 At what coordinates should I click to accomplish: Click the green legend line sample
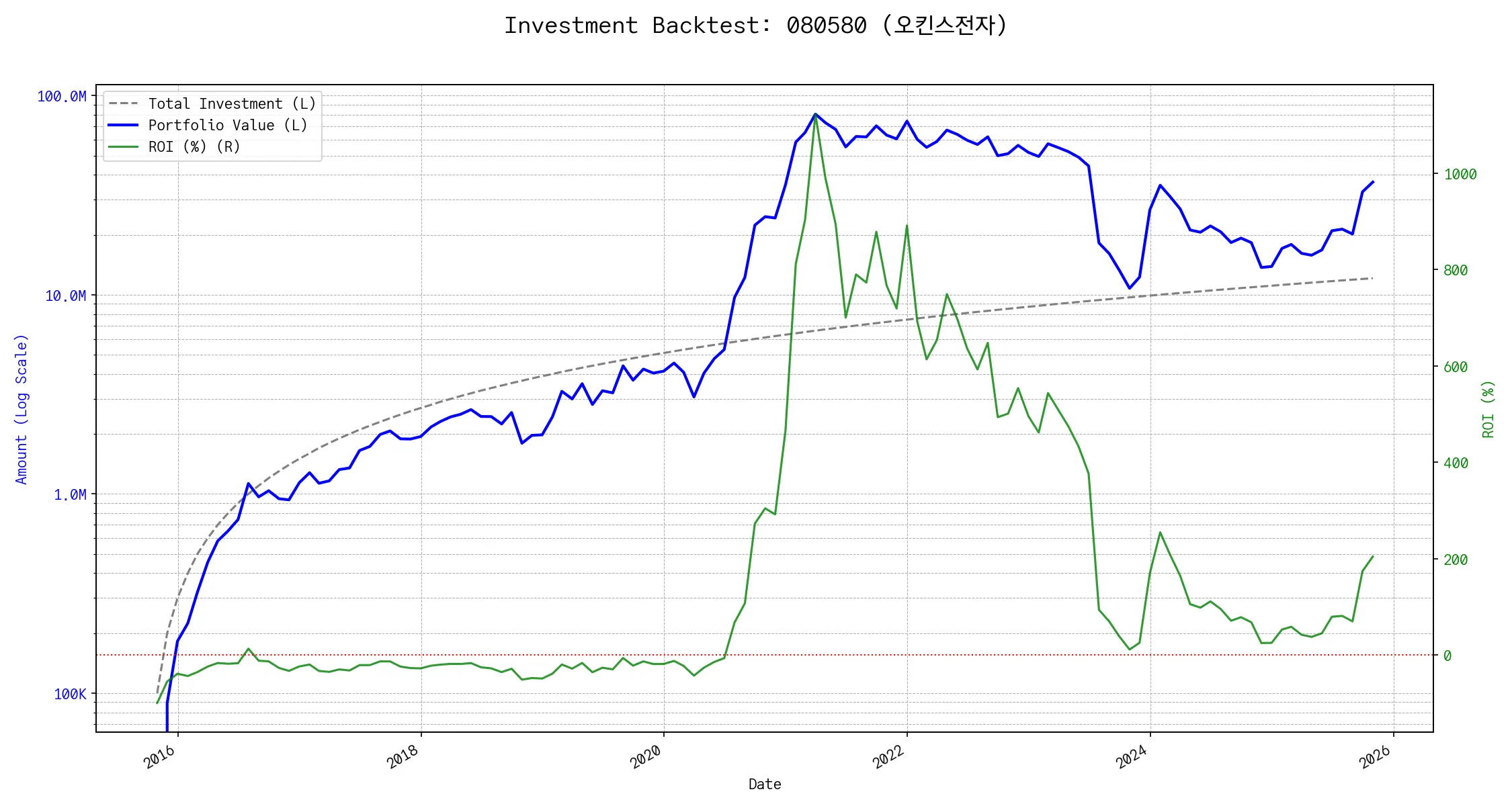point(123,147)
